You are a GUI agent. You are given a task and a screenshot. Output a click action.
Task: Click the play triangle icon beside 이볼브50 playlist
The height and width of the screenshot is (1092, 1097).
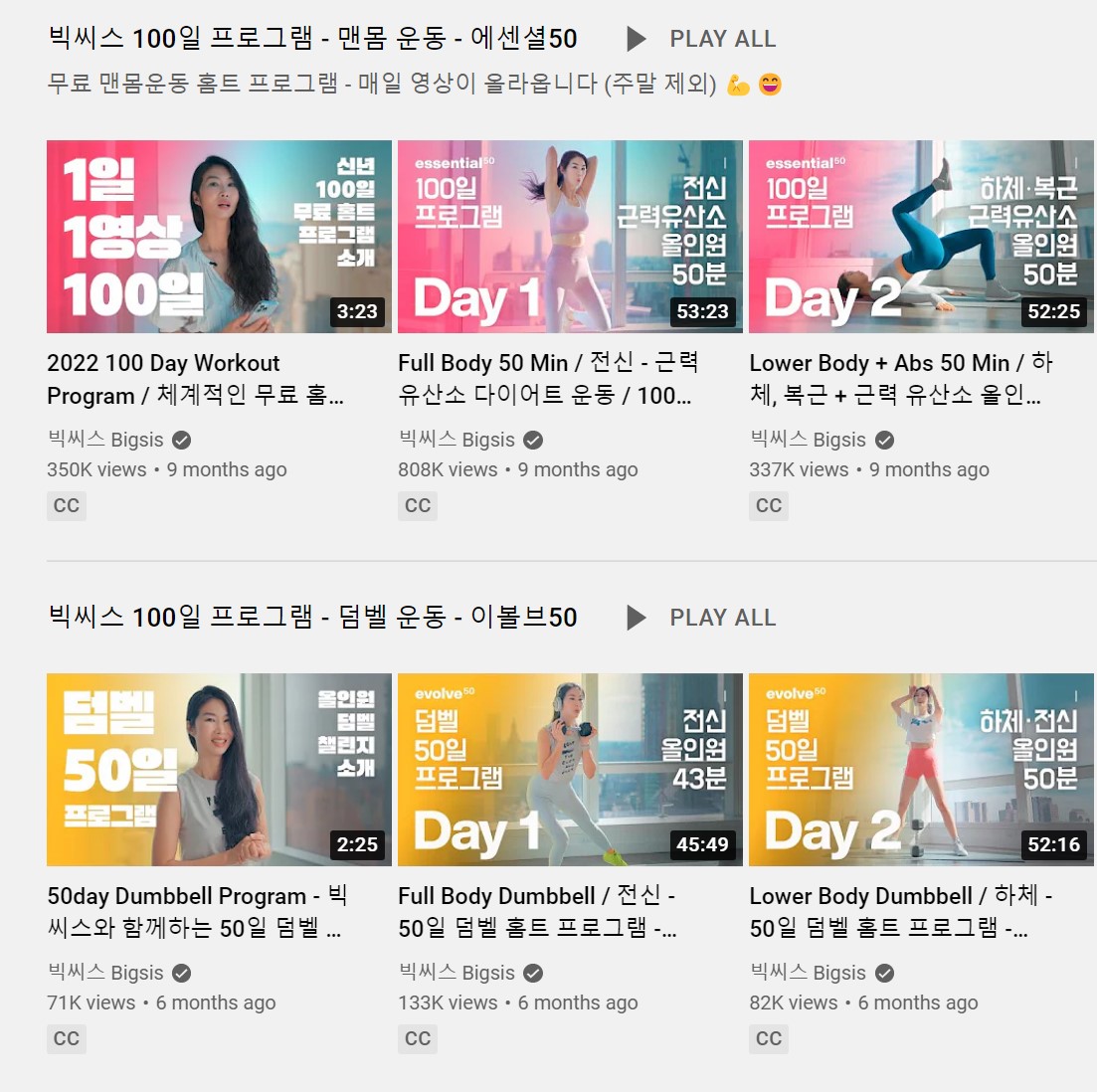636,617
